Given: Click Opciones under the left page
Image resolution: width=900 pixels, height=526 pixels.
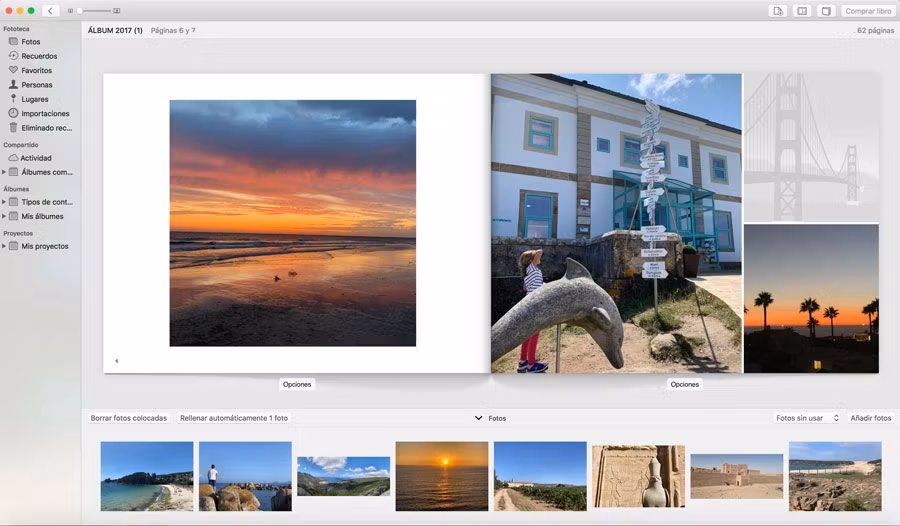Looking at the screenshot, I should [297, 384].
